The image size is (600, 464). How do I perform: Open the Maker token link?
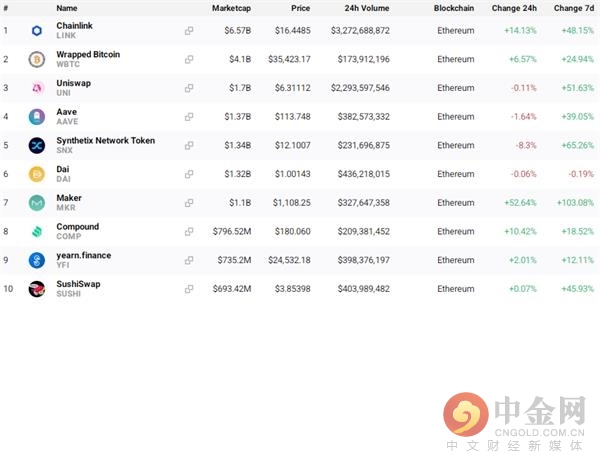pyautogui.click(x=69, y=198)
